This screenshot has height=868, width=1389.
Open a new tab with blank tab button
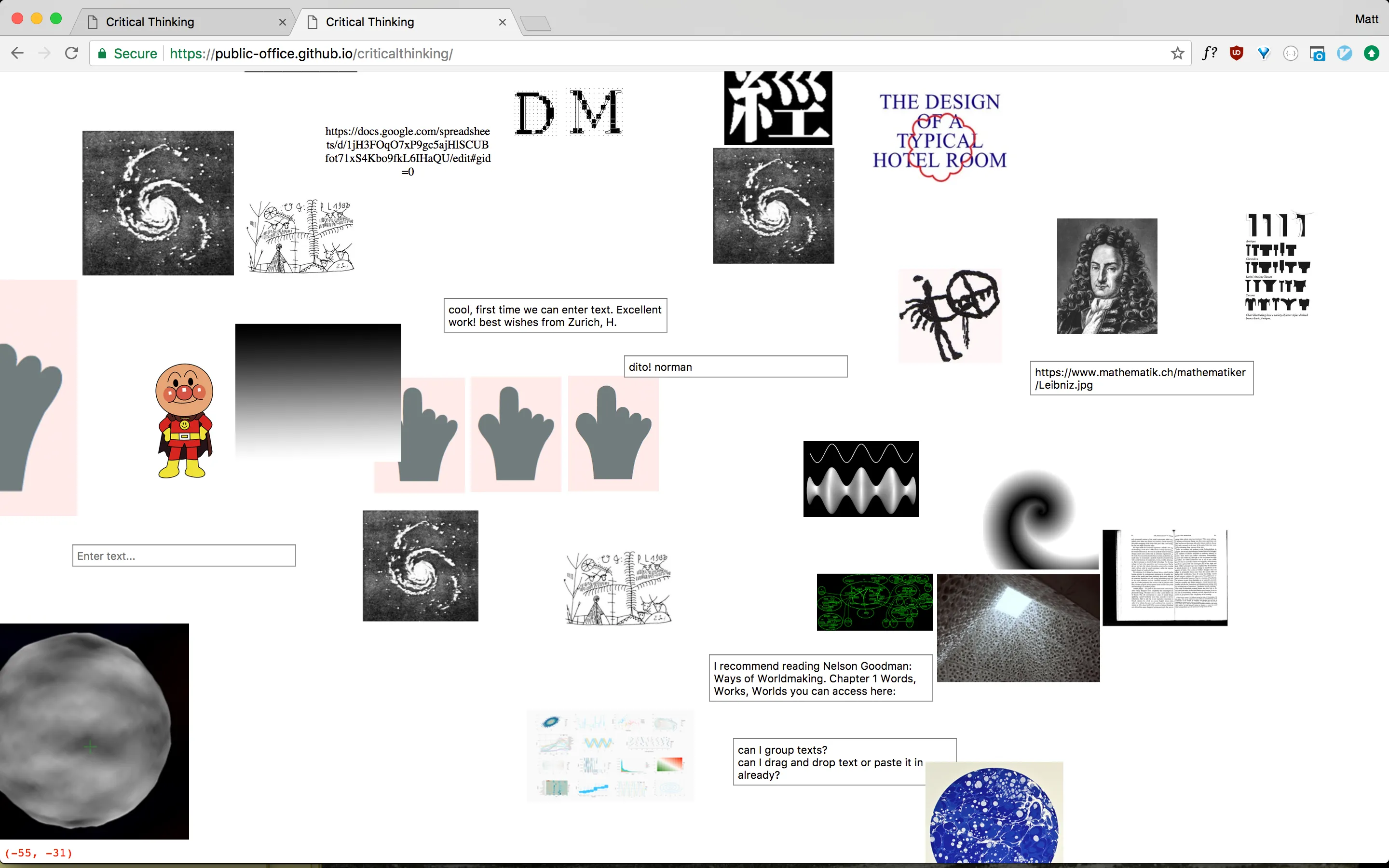535,23
